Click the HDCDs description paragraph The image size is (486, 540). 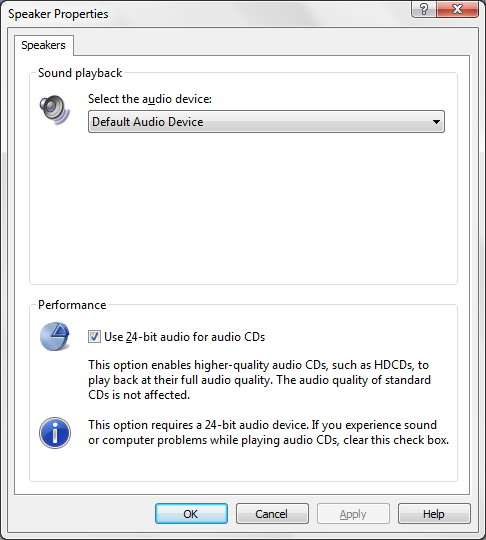(x=259, y=380)
